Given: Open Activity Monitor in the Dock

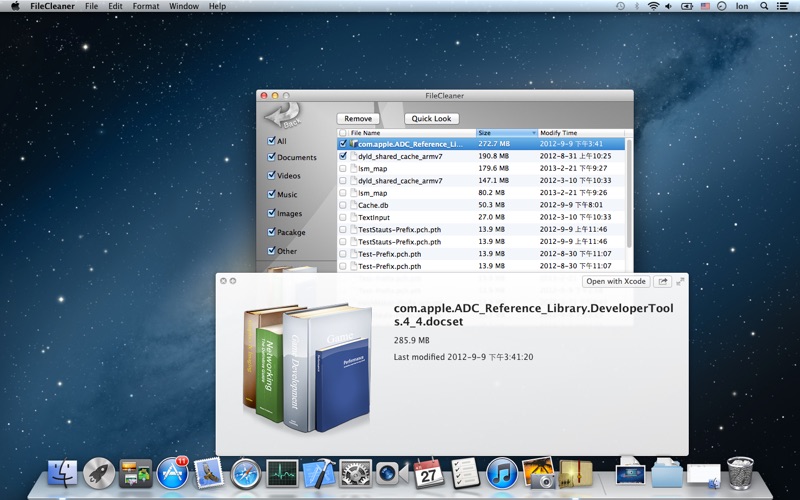Looking at the screenshot, I should coord(282,473).
